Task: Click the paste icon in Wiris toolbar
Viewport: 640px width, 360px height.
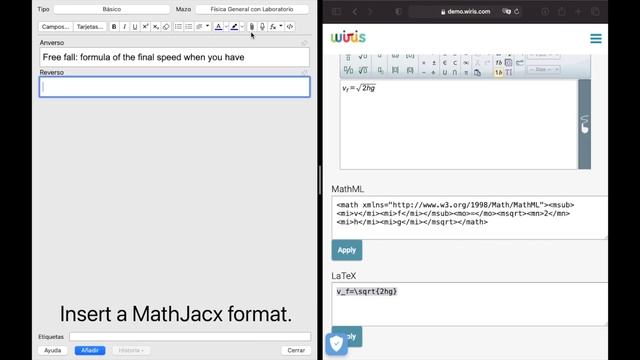Action: click(x=477, y=73)
